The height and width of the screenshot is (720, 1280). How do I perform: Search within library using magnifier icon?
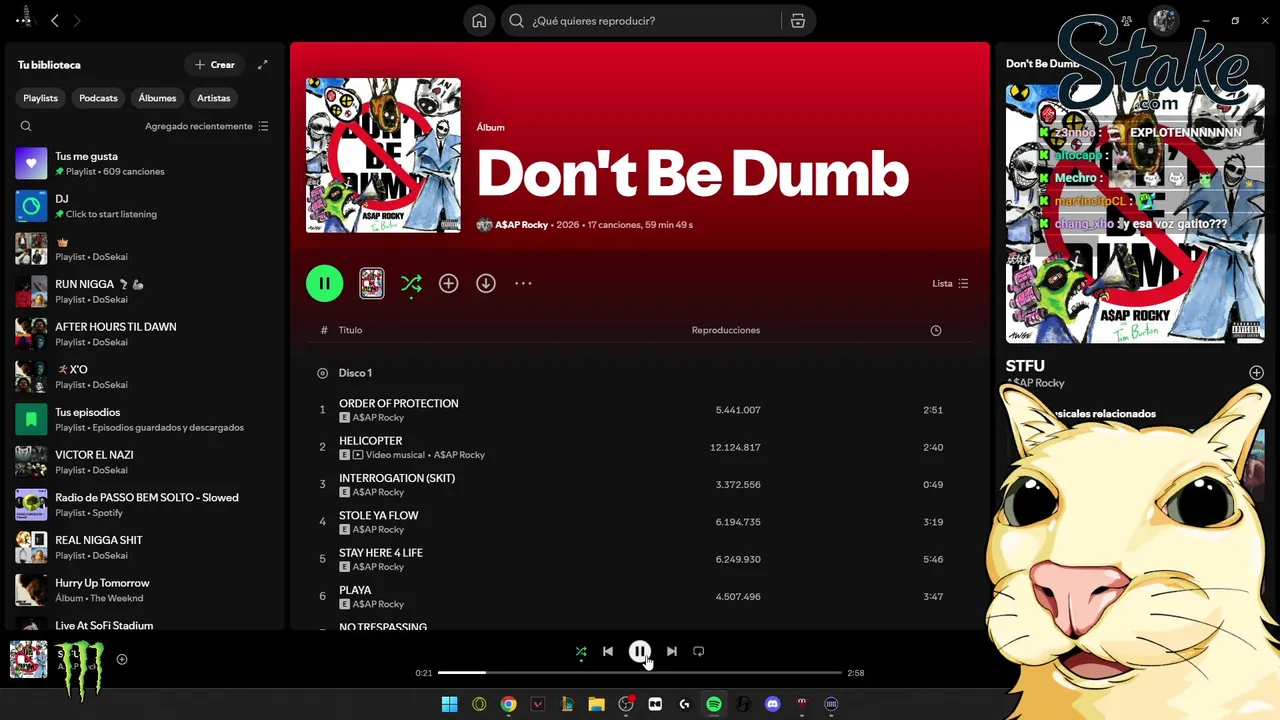26,126
